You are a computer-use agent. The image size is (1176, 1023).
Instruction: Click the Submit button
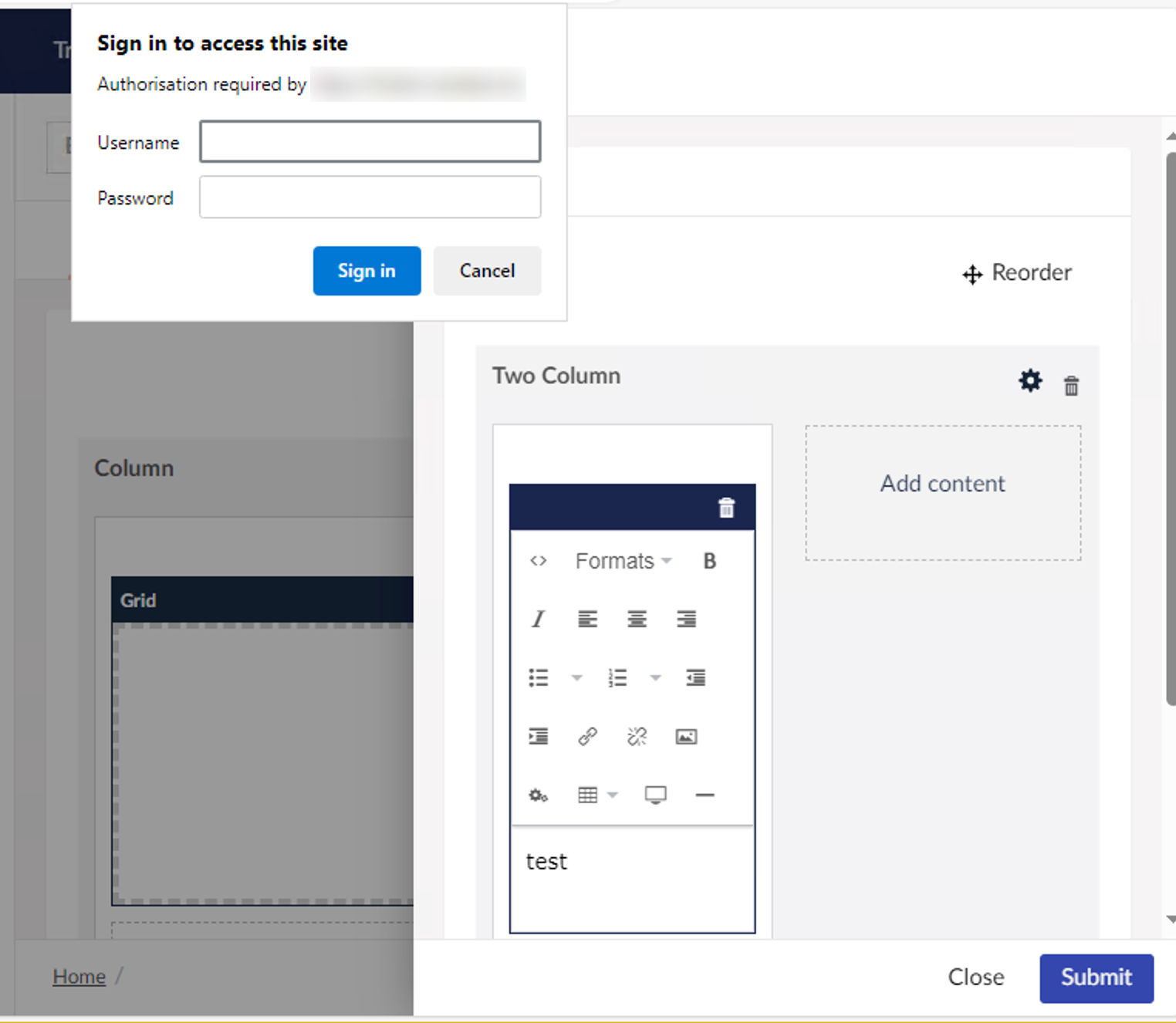[x=1096, y=977]
